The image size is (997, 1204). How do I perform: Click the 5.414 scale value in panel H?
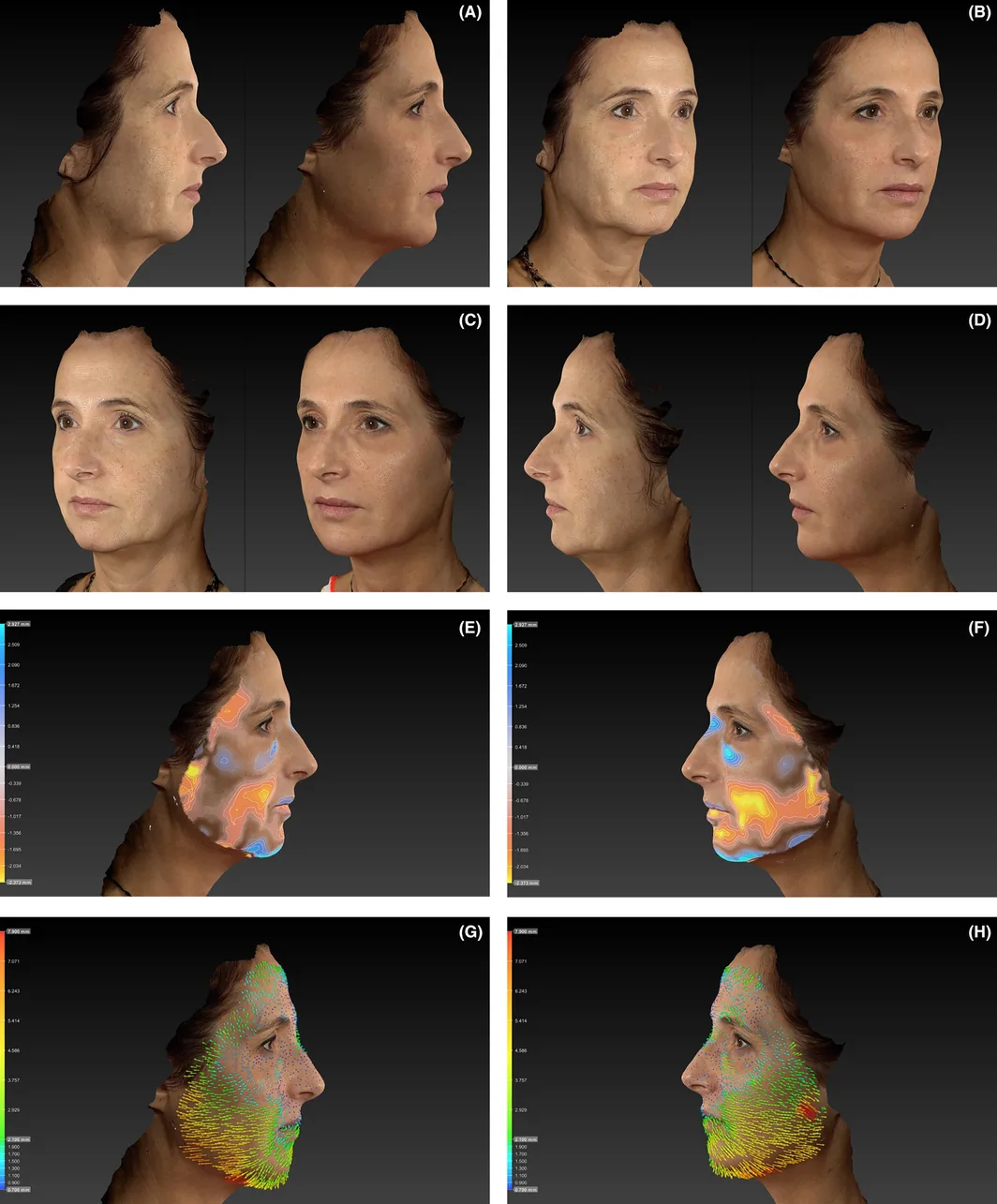point(521,1020)
